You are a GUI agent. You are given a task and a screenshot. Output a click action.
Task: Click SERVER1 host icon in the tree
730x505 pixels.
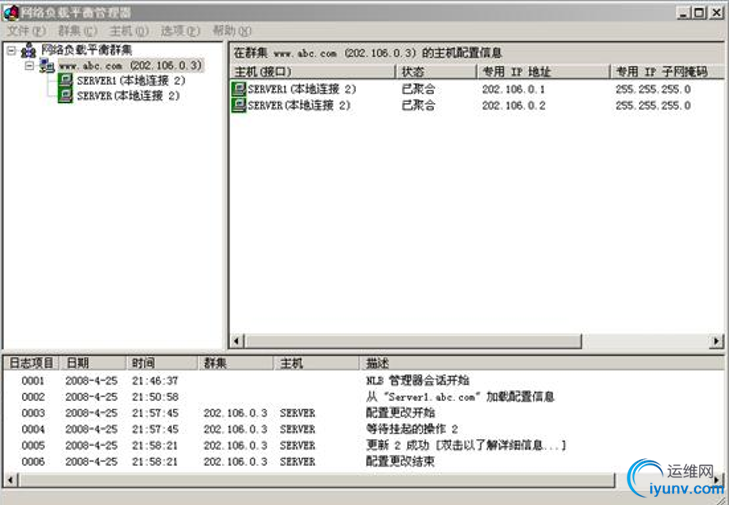66,81
